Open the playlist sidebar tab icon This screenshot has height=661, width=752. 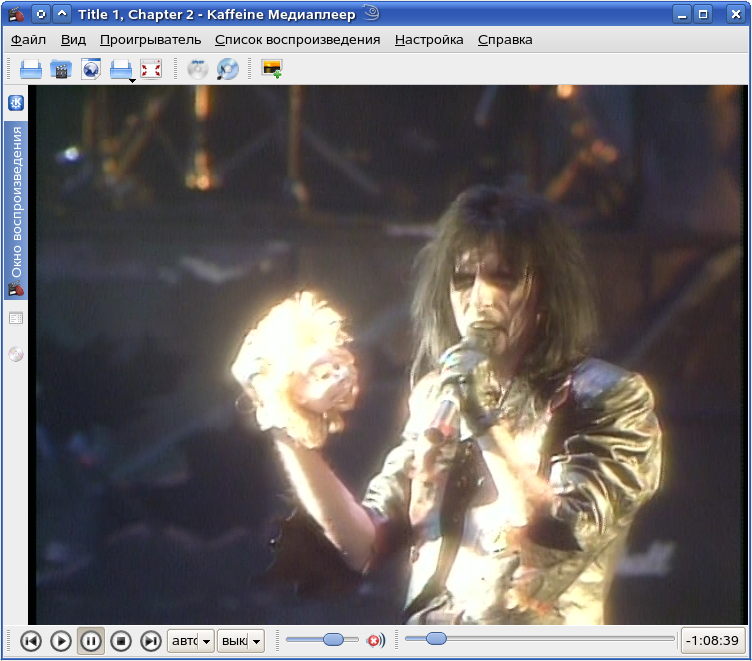tap(16, 318)
